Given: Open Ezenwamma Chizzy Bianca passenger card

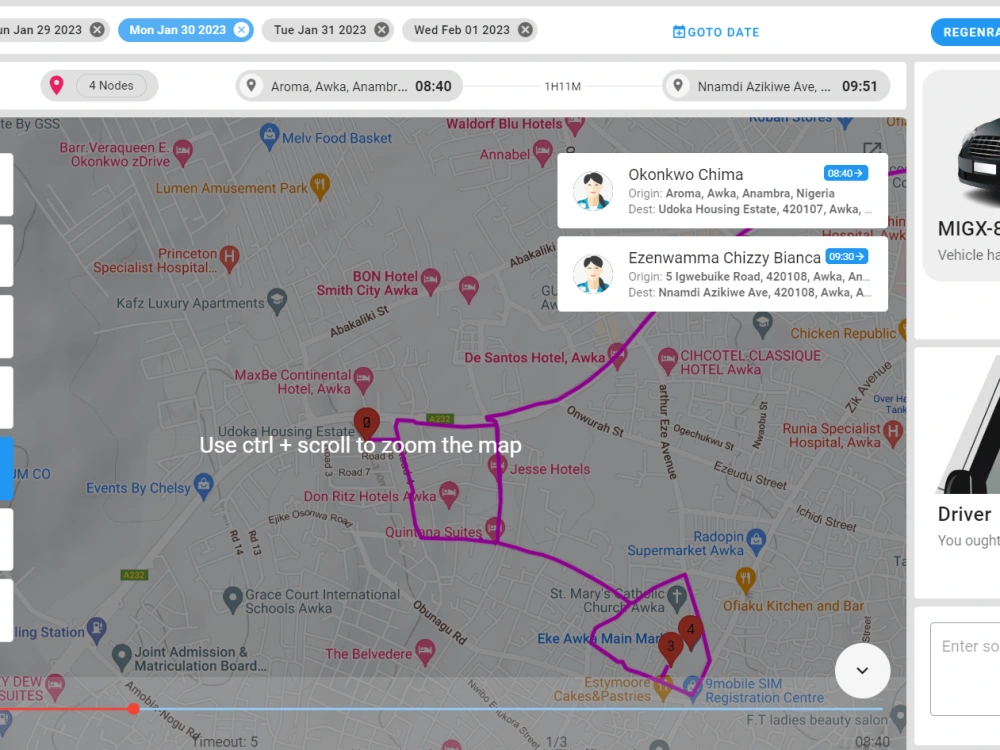Looking at the screenshot, I should 723,274.
